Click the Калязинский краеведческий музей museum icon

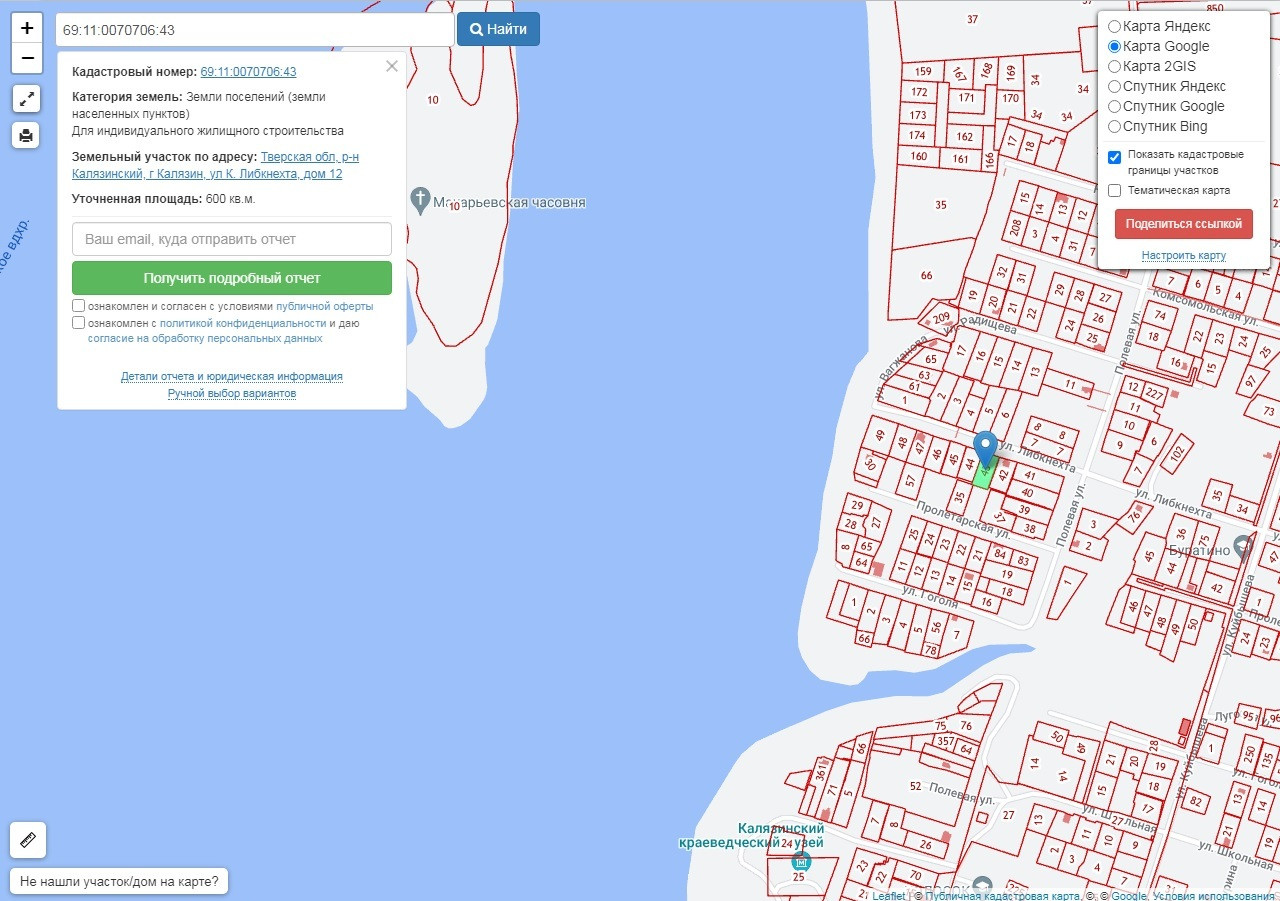click(799, 861)
